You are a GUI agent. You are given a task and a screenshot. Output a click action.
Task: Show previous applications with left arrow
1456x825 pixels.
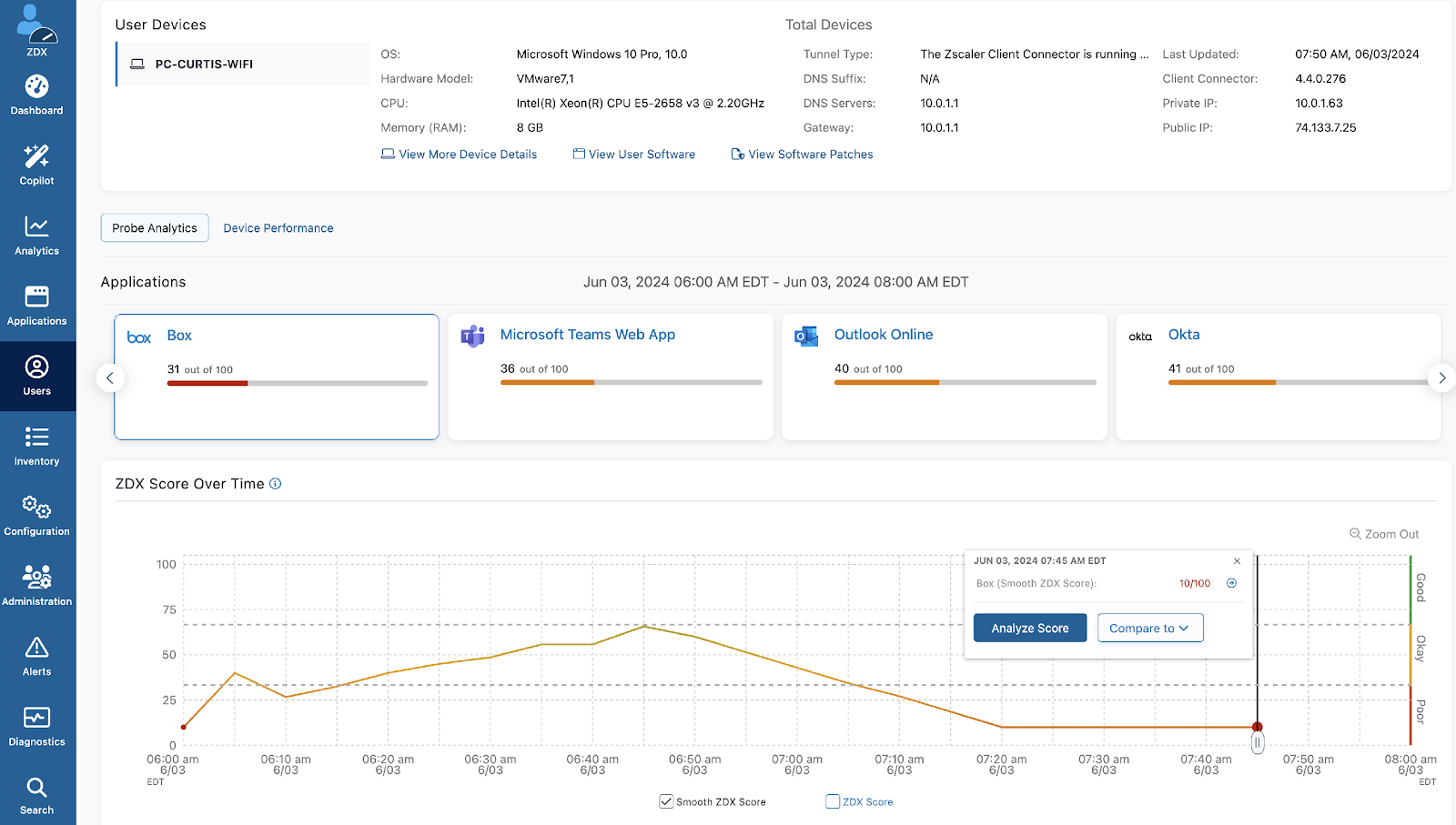pyautogui.click(x=110, y=377)
